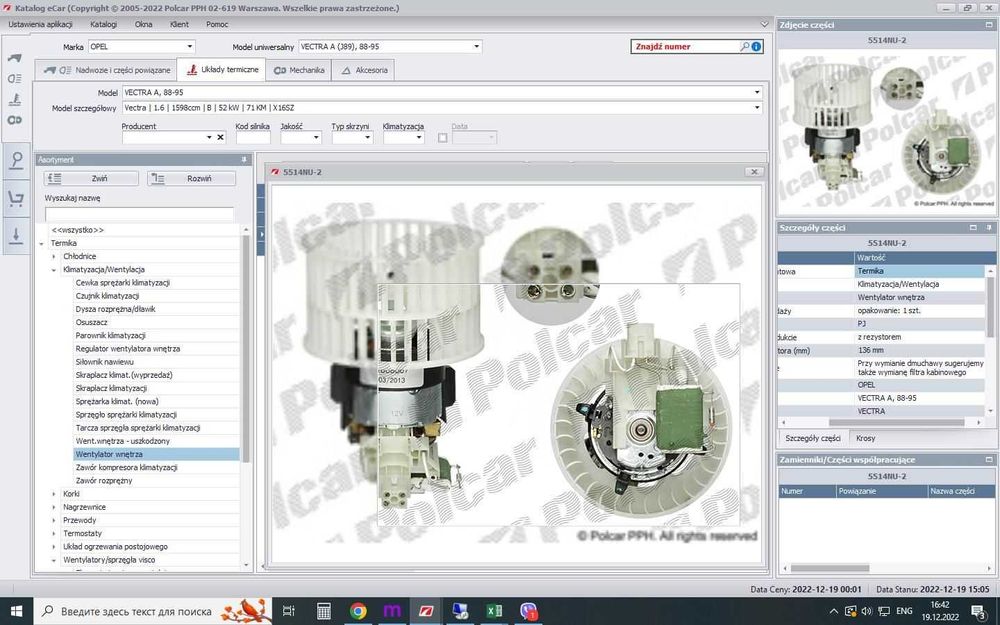Launch Calculator from the taskbar
This screenshot has height=625, width=1000.
(324, 611)
